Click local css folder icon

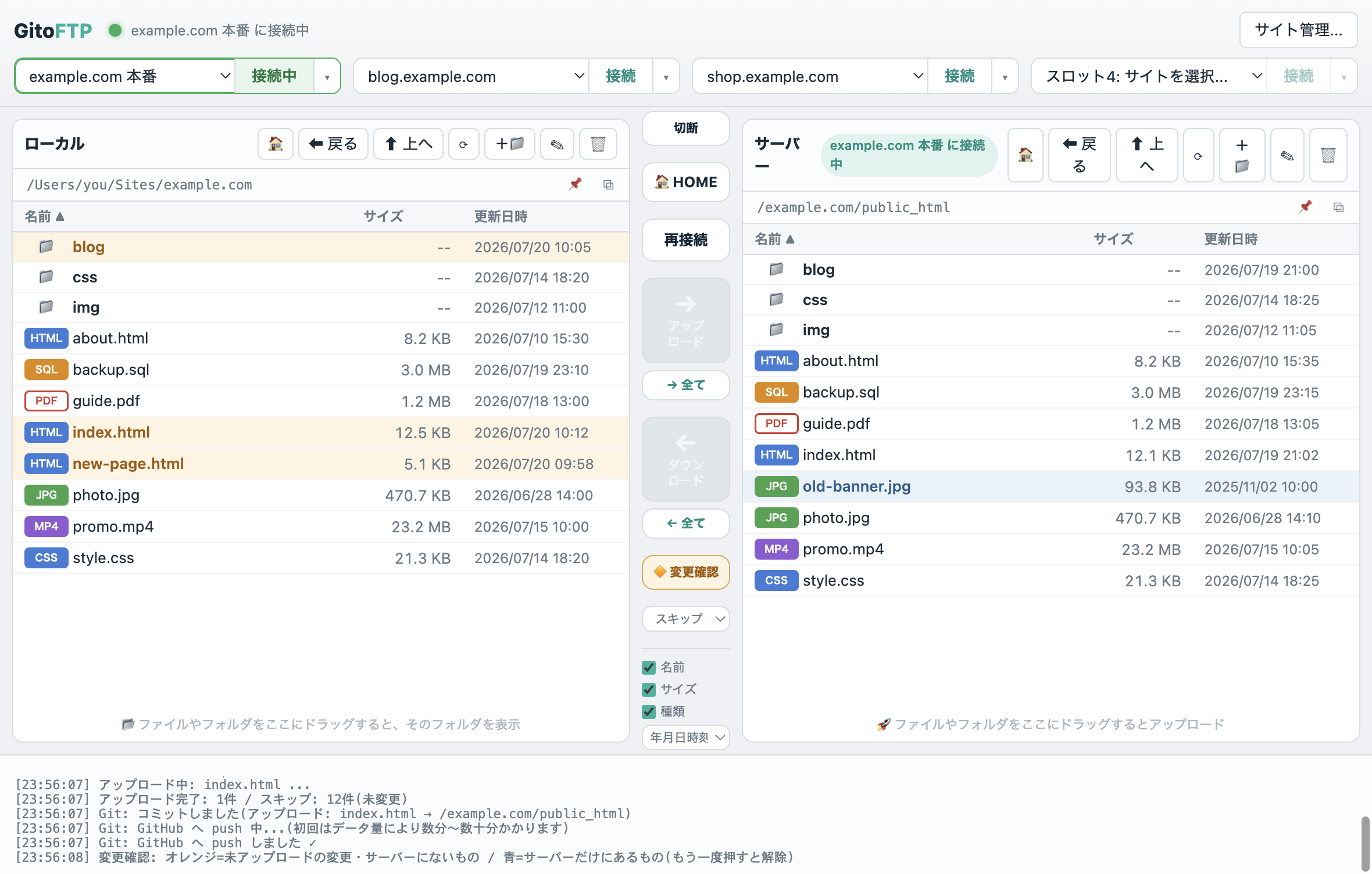pyautogui.click(x=47, y=277)
